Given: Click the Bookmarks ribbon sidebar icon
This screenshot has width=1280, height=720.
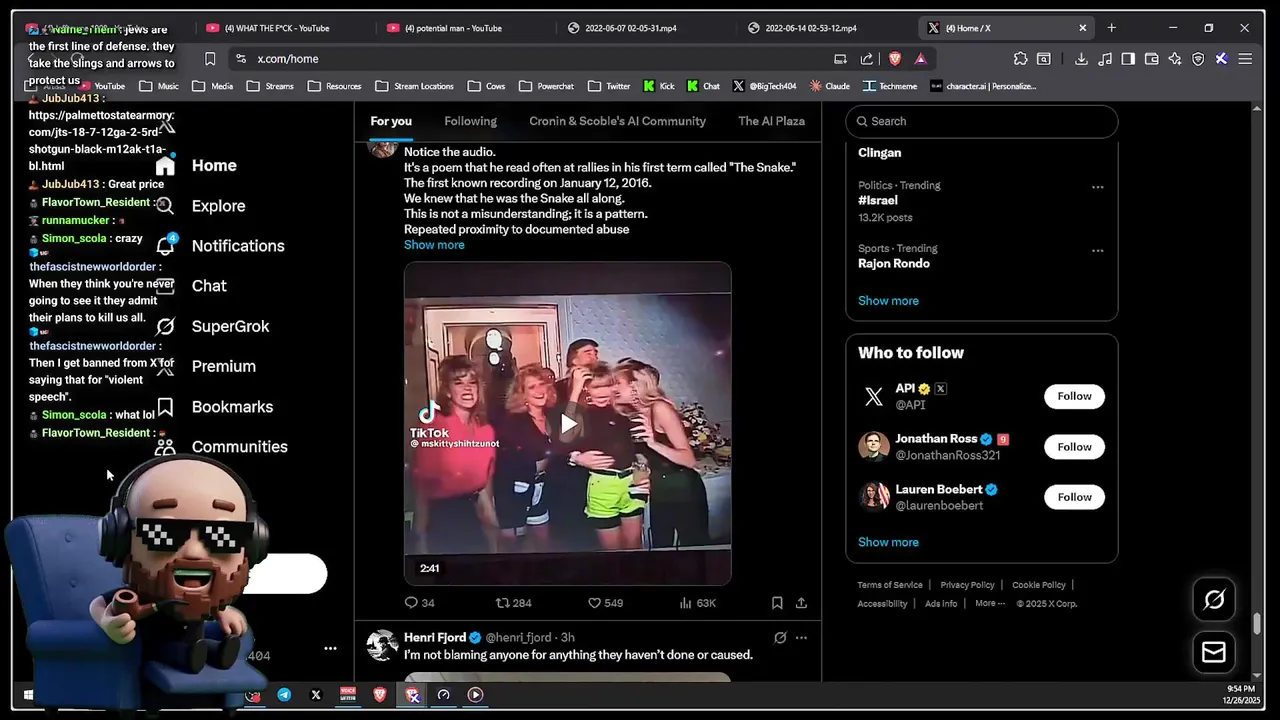Looking at the screenshot, I should click(x=165, y=407).
